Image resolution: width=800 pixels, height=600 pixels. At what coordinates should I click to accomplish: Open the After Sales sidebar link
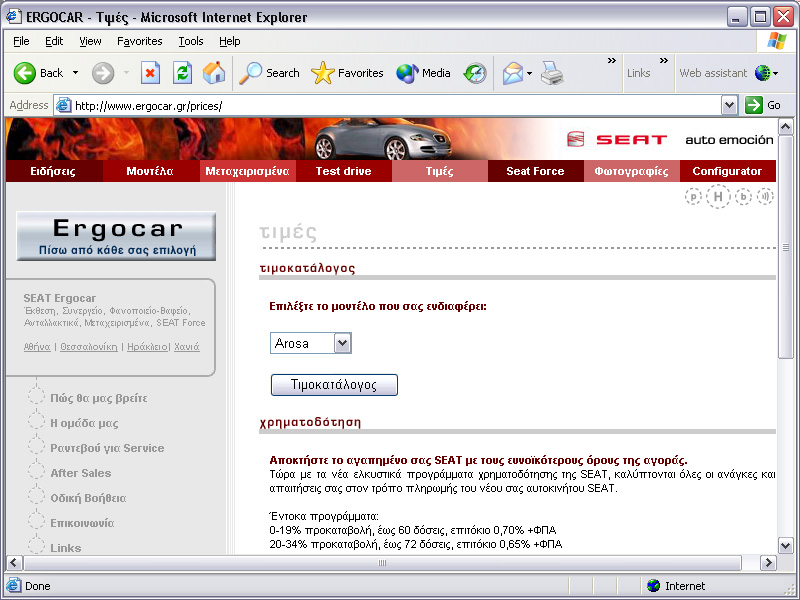81,473
